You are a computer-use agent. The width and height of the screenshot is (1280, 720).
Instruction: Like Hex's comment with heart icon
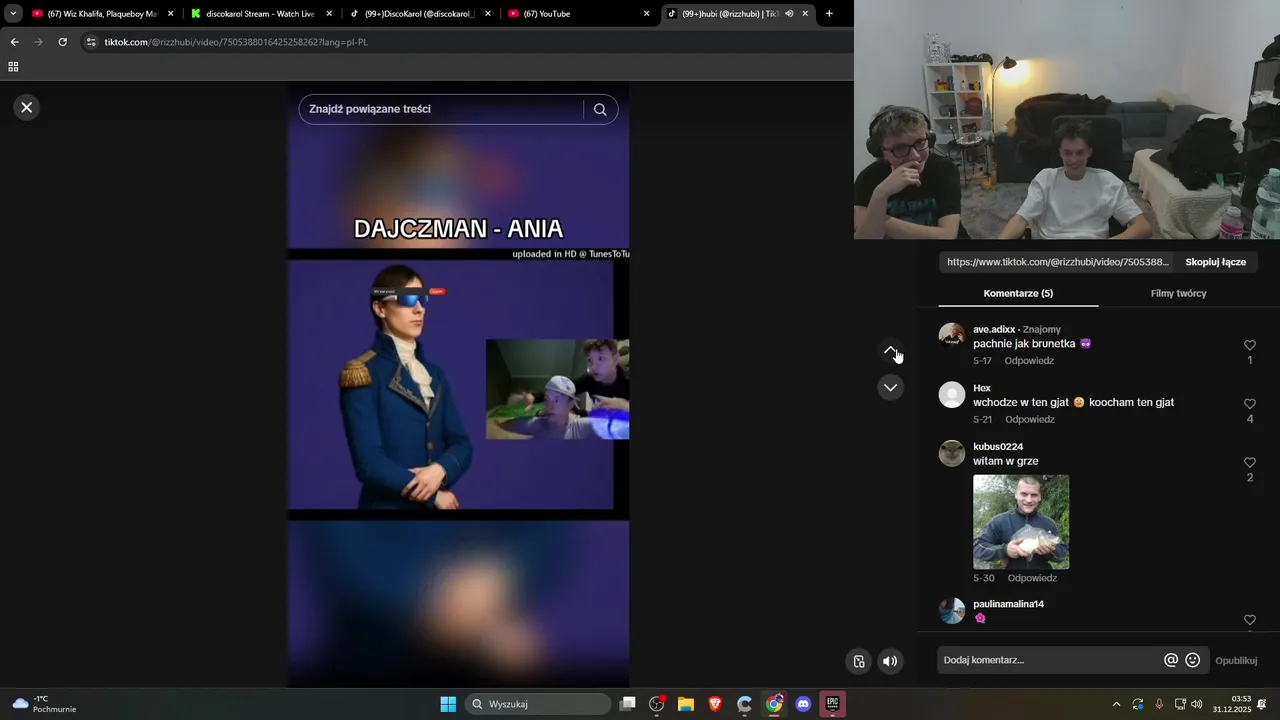pos(1250,404)
